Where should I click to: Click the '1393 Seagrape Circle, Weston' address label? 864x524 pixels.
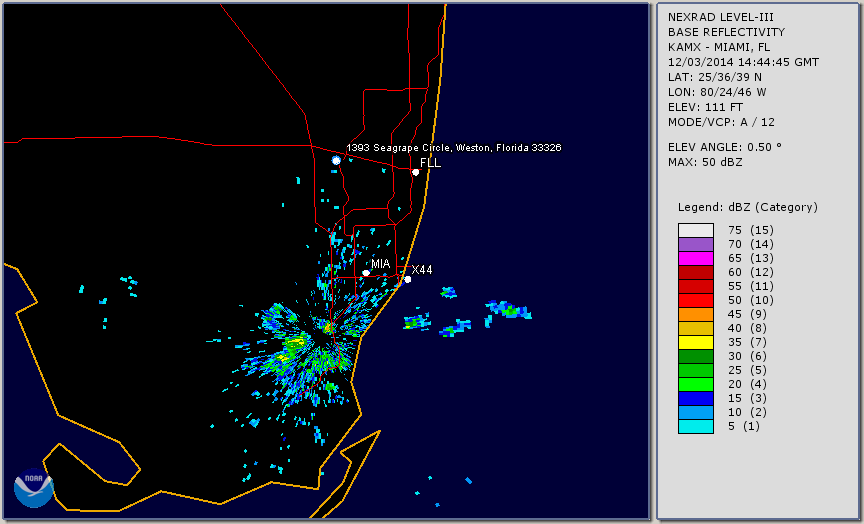[x=454, y=148]
